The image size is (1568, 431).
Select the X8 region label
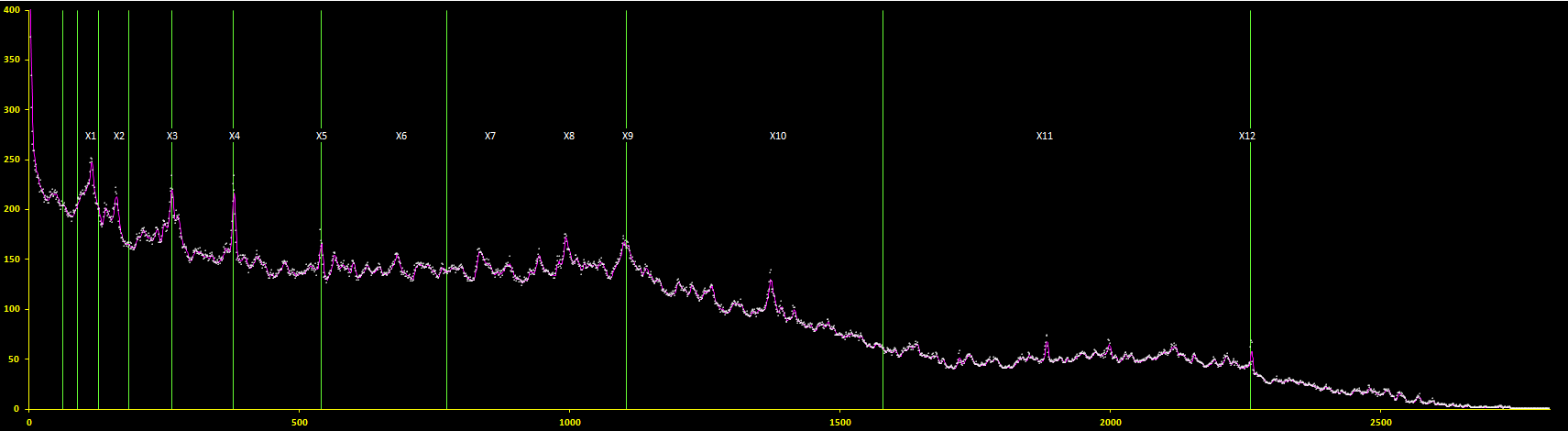569,136
